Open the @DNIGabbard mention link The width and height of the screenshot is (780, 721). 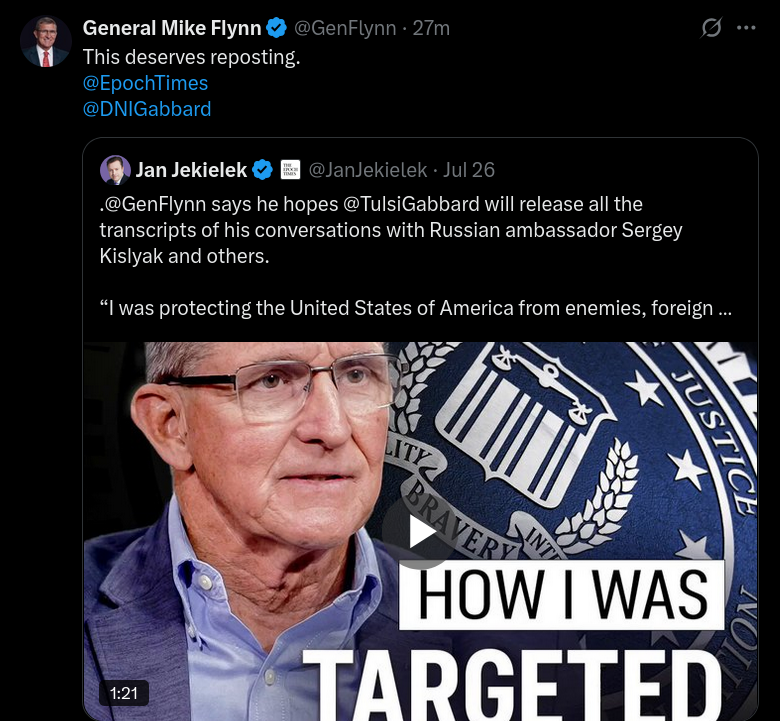[146, 109]
